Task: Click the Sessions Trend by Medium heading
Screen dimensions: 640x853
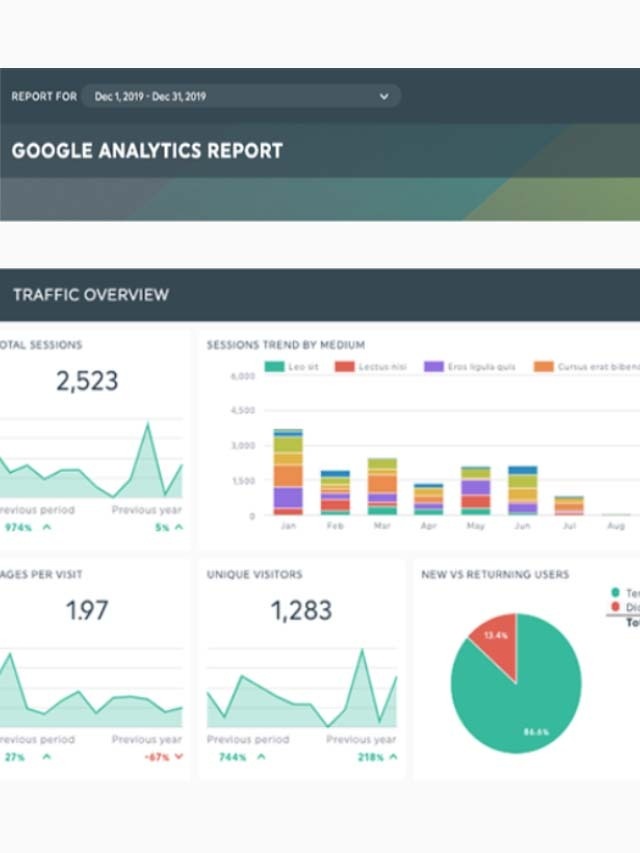Action: (x=286, y=345)
